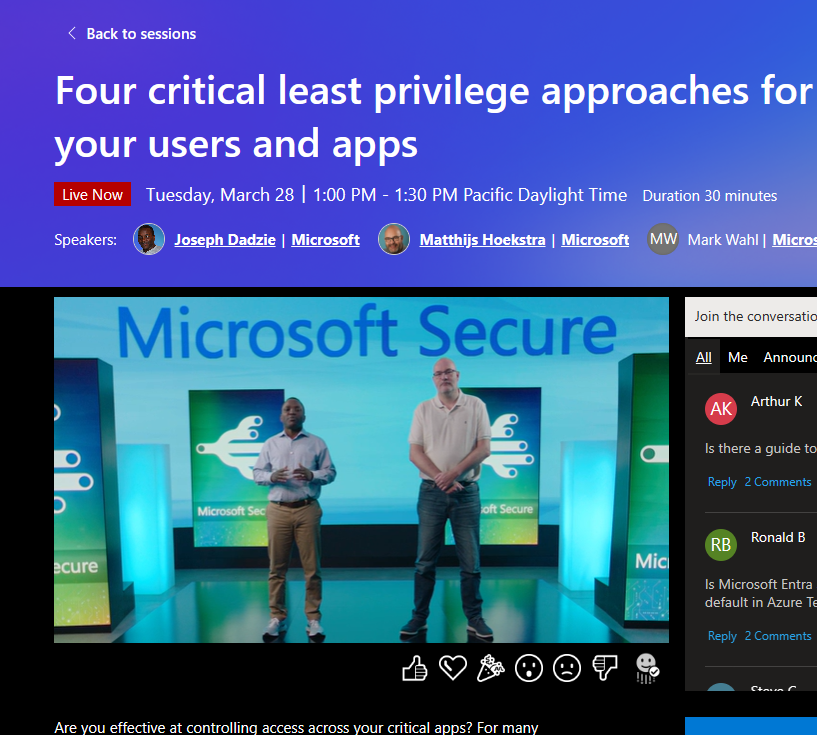Viewport: 817px width, 735px height.
Task: Open Microsoft link next to Matthijs Hoekstra
Action: click(595, 240)
